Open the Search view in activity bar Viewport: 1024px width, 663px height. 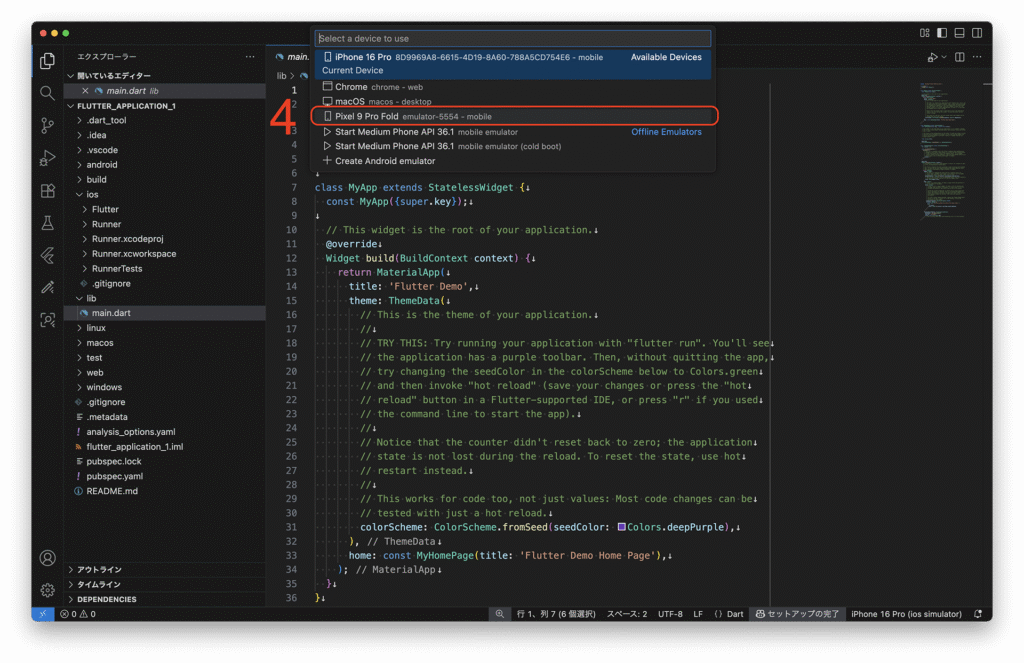click(x=47, y=93)
